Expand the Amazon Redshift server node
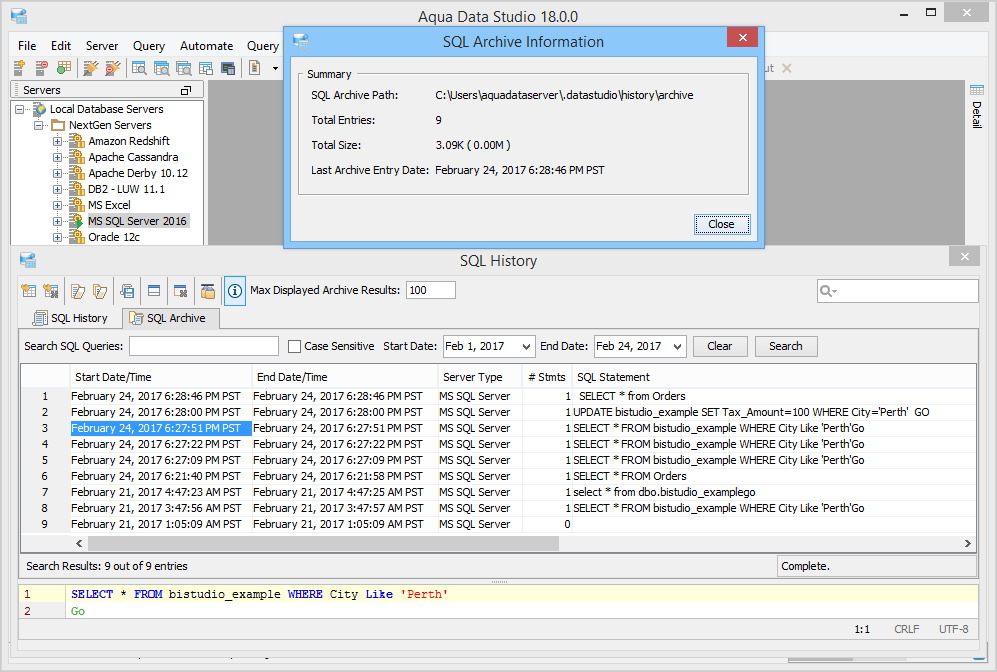This screenshot has width=997, height=672. (x=57, y=141)
